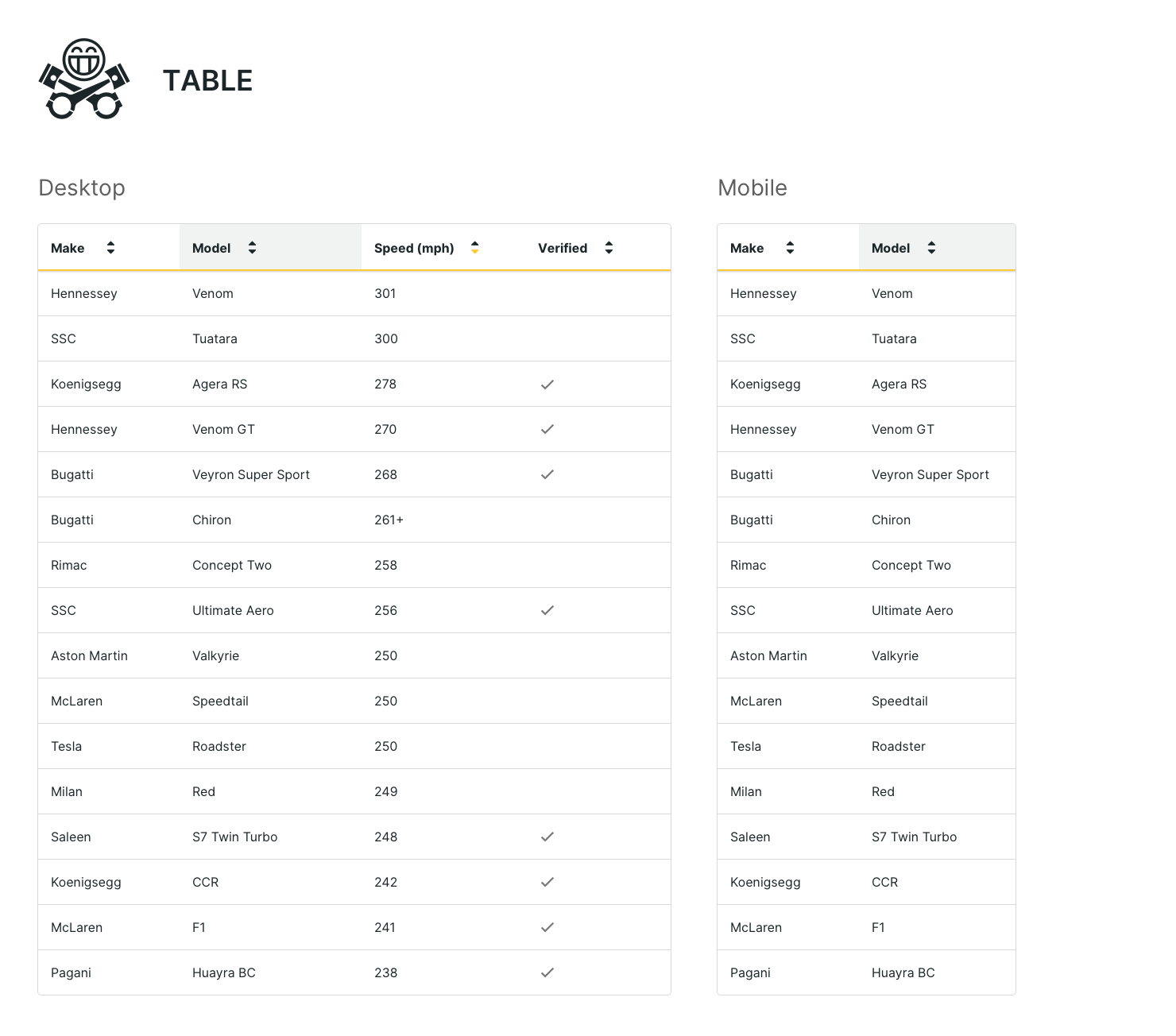Sort mobile table by Make arrows

pos(790,248)
